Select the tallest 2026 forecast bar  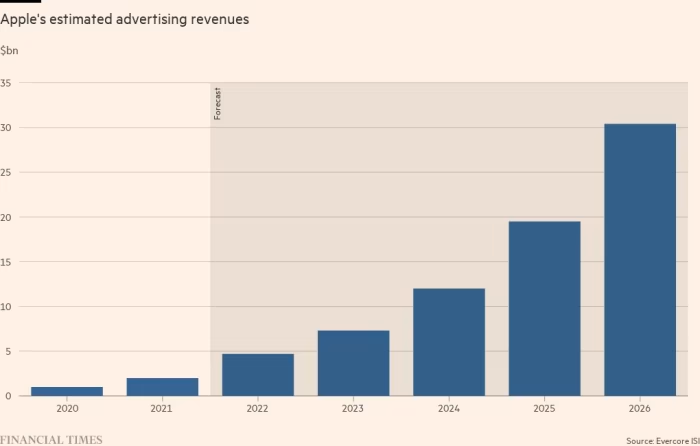640,260
